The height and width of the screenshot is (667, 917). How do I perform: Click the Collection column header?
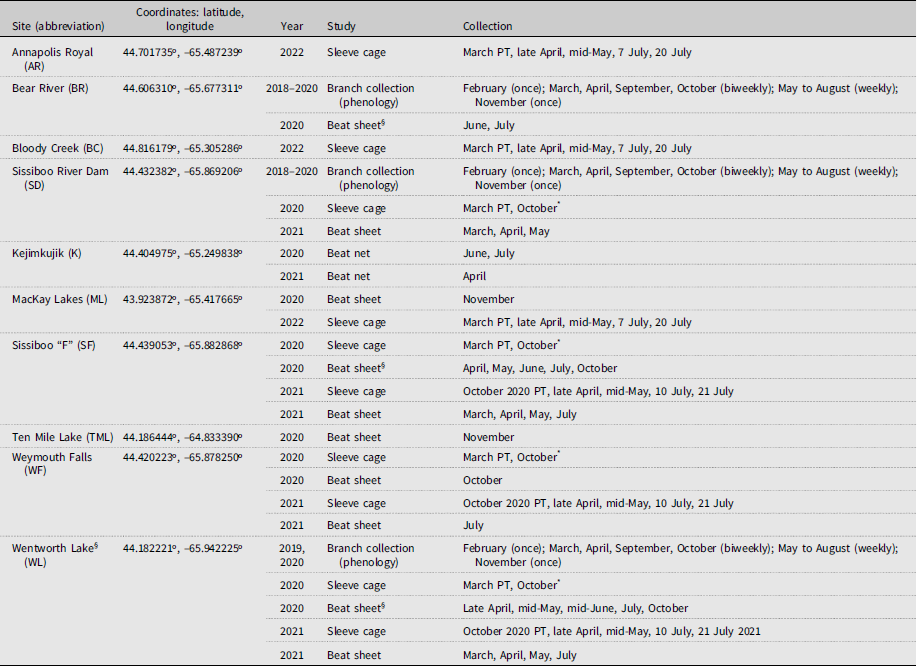click(x=488, y=26)
